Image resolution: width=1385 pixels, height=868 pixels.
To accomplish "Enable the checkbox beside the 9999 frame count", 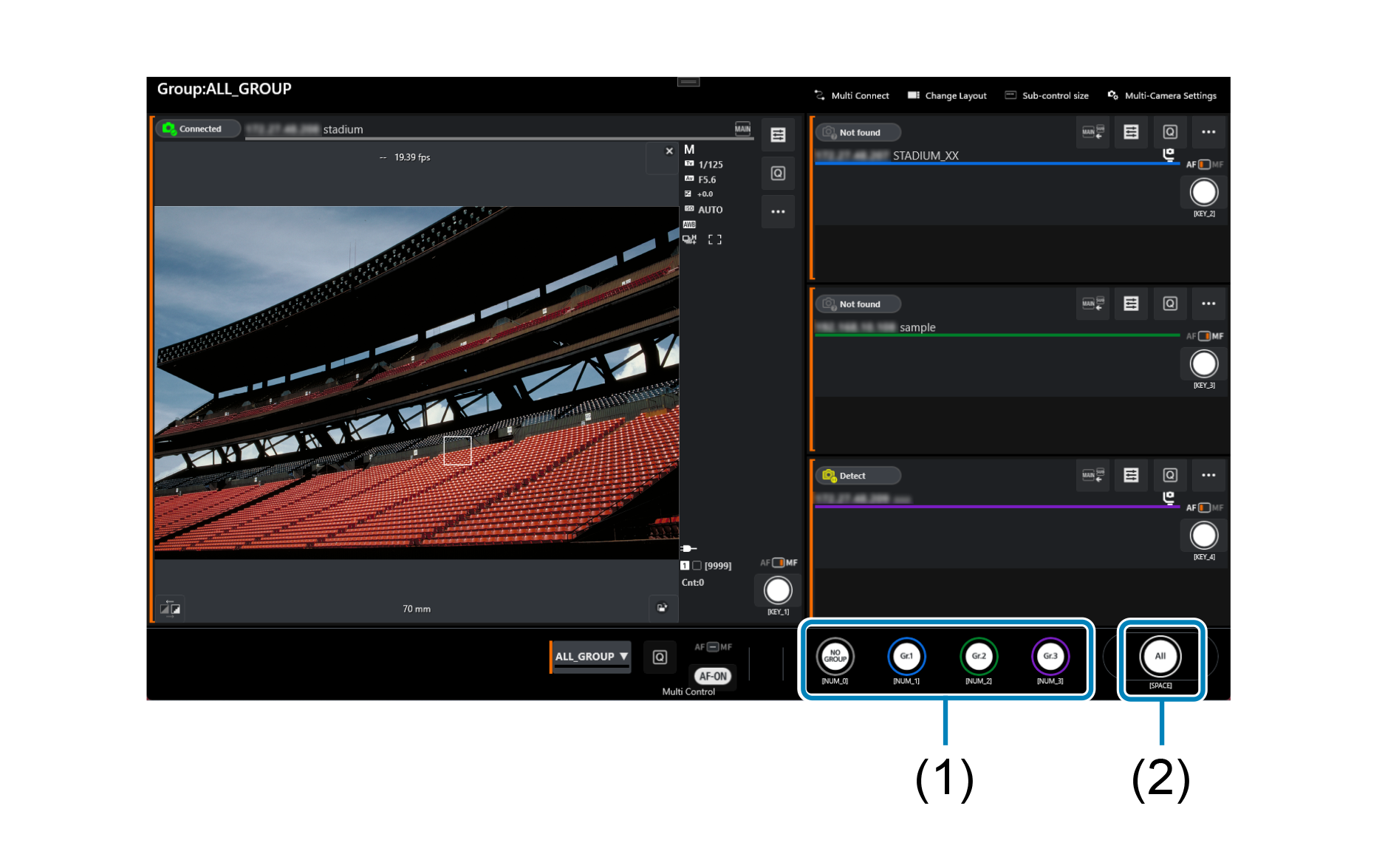I will click(697, 564).
